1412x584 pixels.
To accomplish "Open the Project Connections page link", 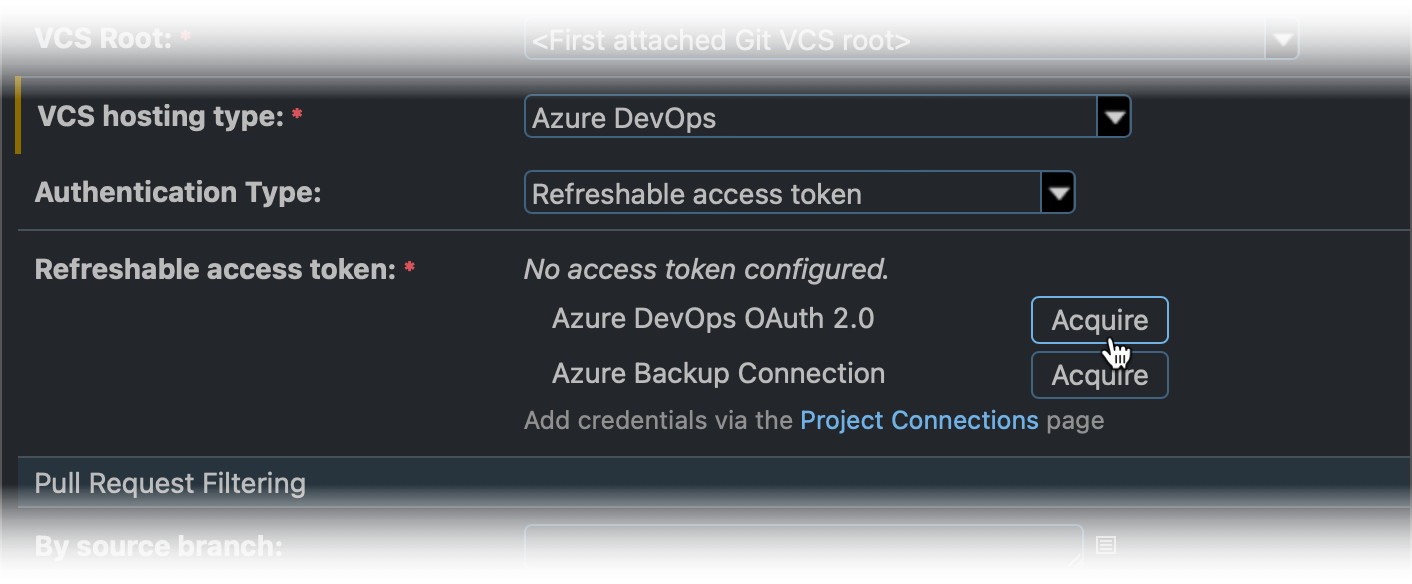I will pyautogui.click(x=919, y=420).
